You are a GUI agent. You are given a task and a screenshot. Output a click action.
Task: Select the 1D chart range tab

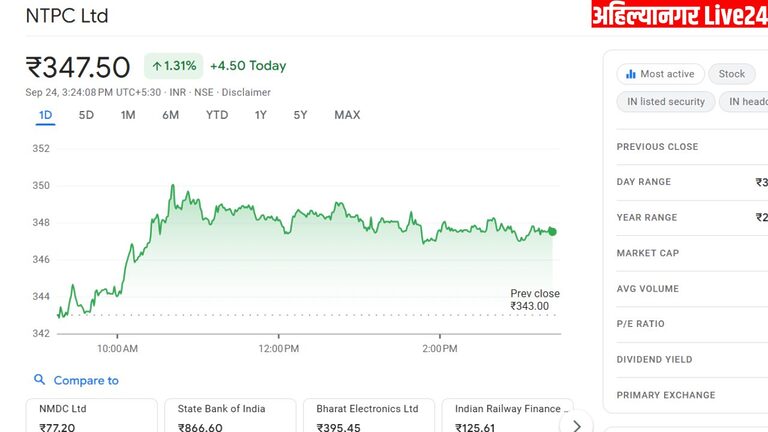pyautogui.click(x=45, y=115)
